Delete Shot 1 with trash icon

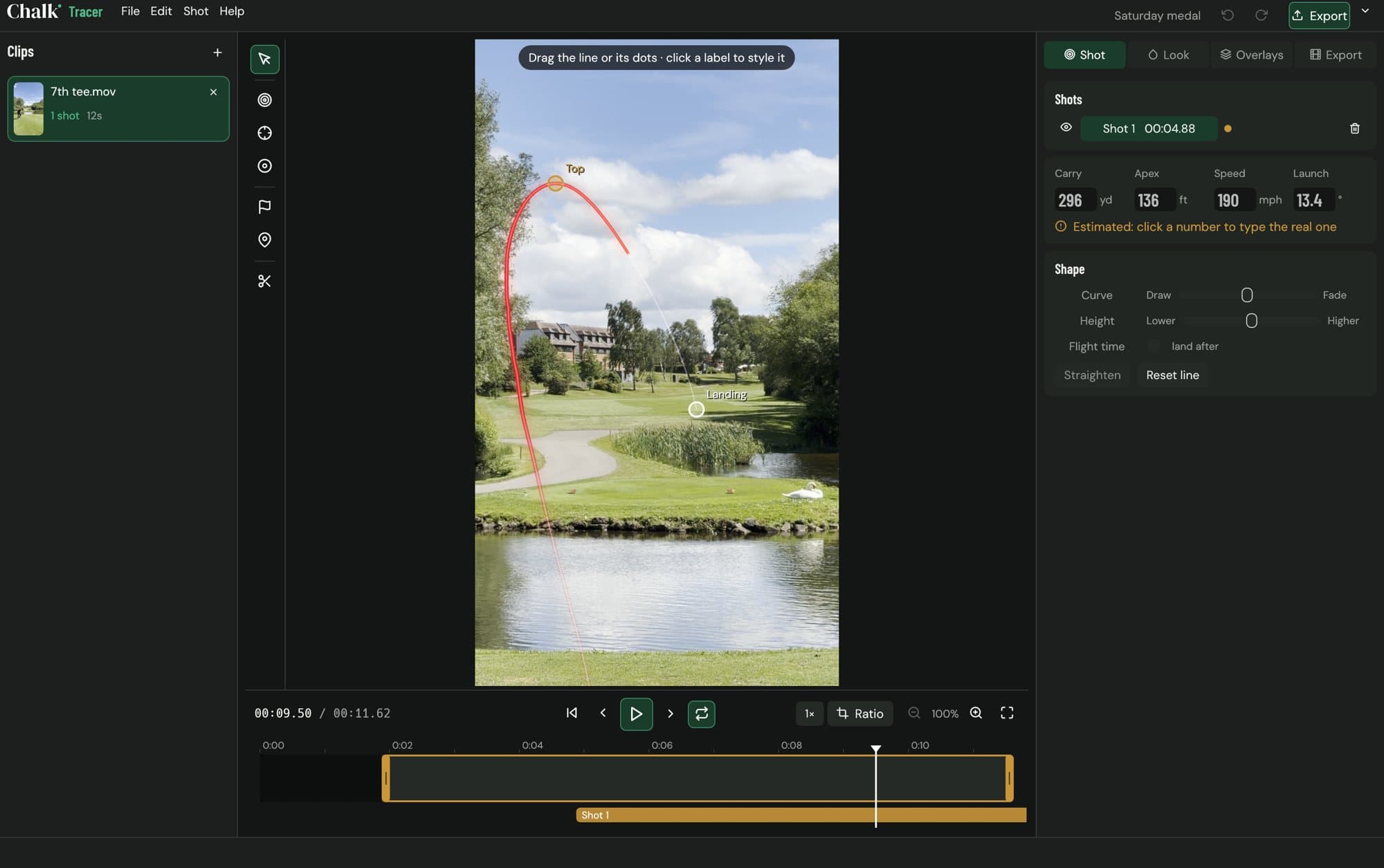[1355, 129]
